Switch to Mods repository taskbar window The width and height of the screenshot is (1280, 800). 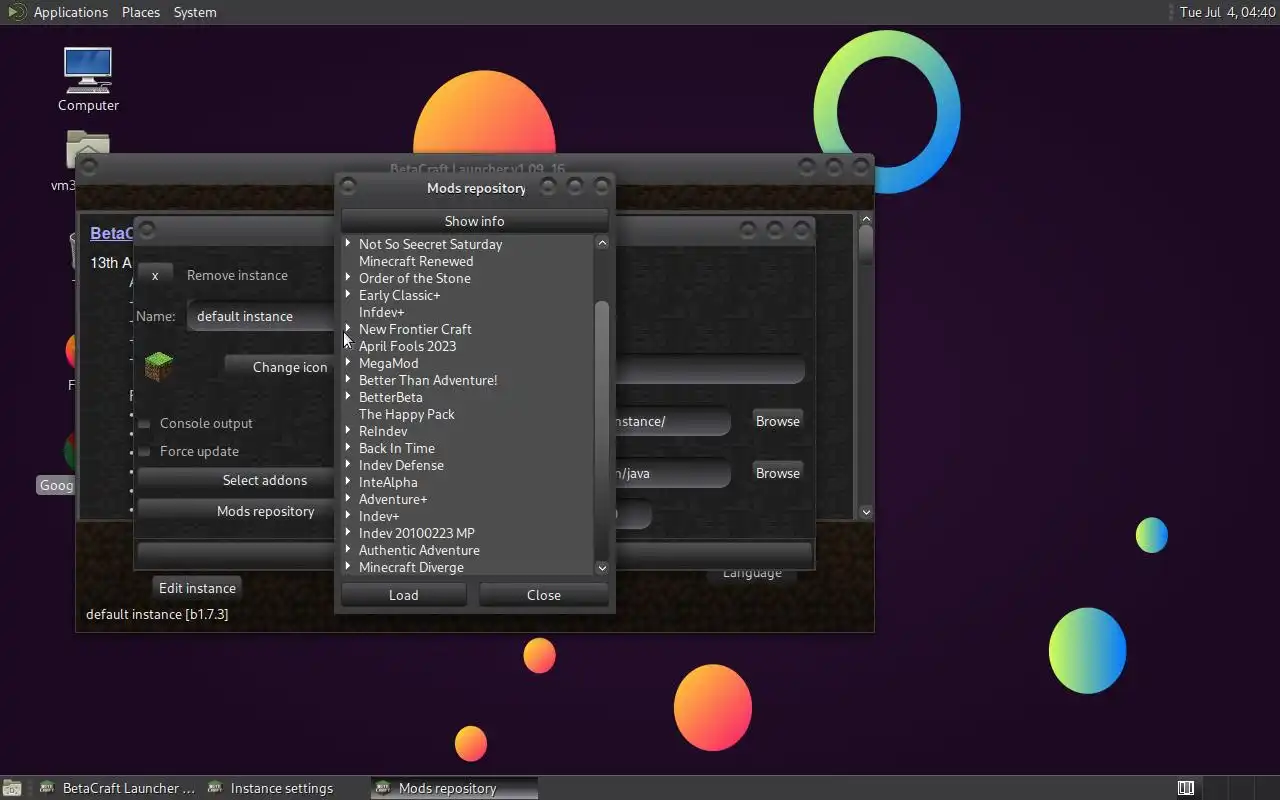[x=454, y=788]
